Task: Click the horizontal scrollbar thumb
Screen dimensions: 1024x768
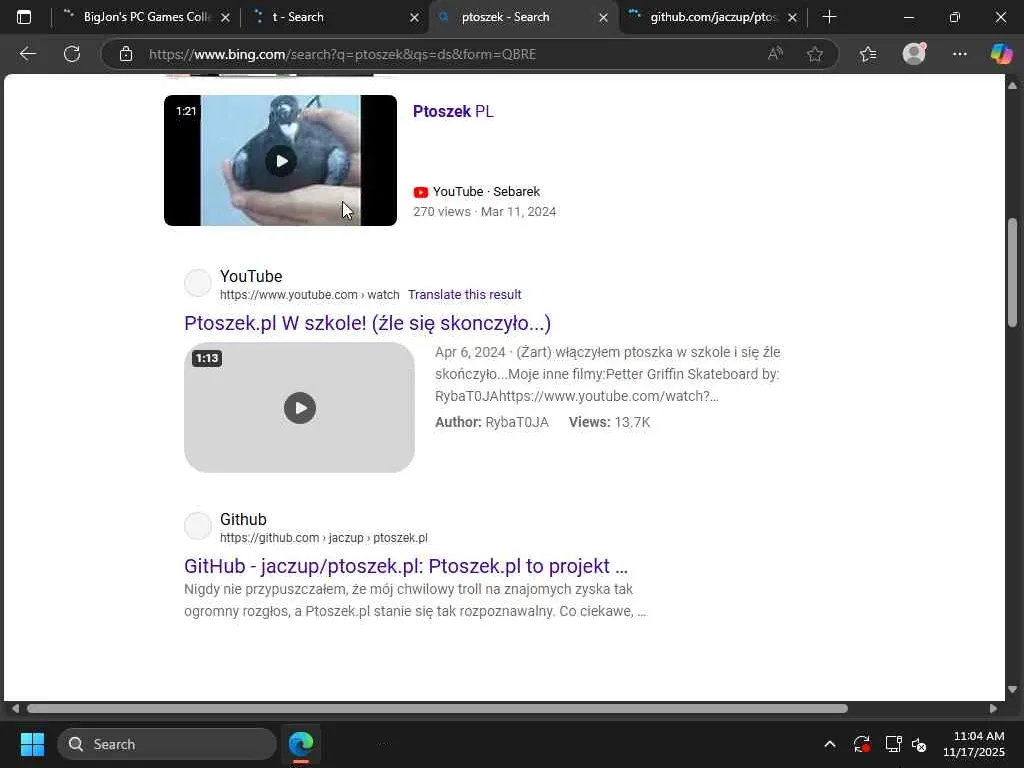Action: [x=437, y=709]
